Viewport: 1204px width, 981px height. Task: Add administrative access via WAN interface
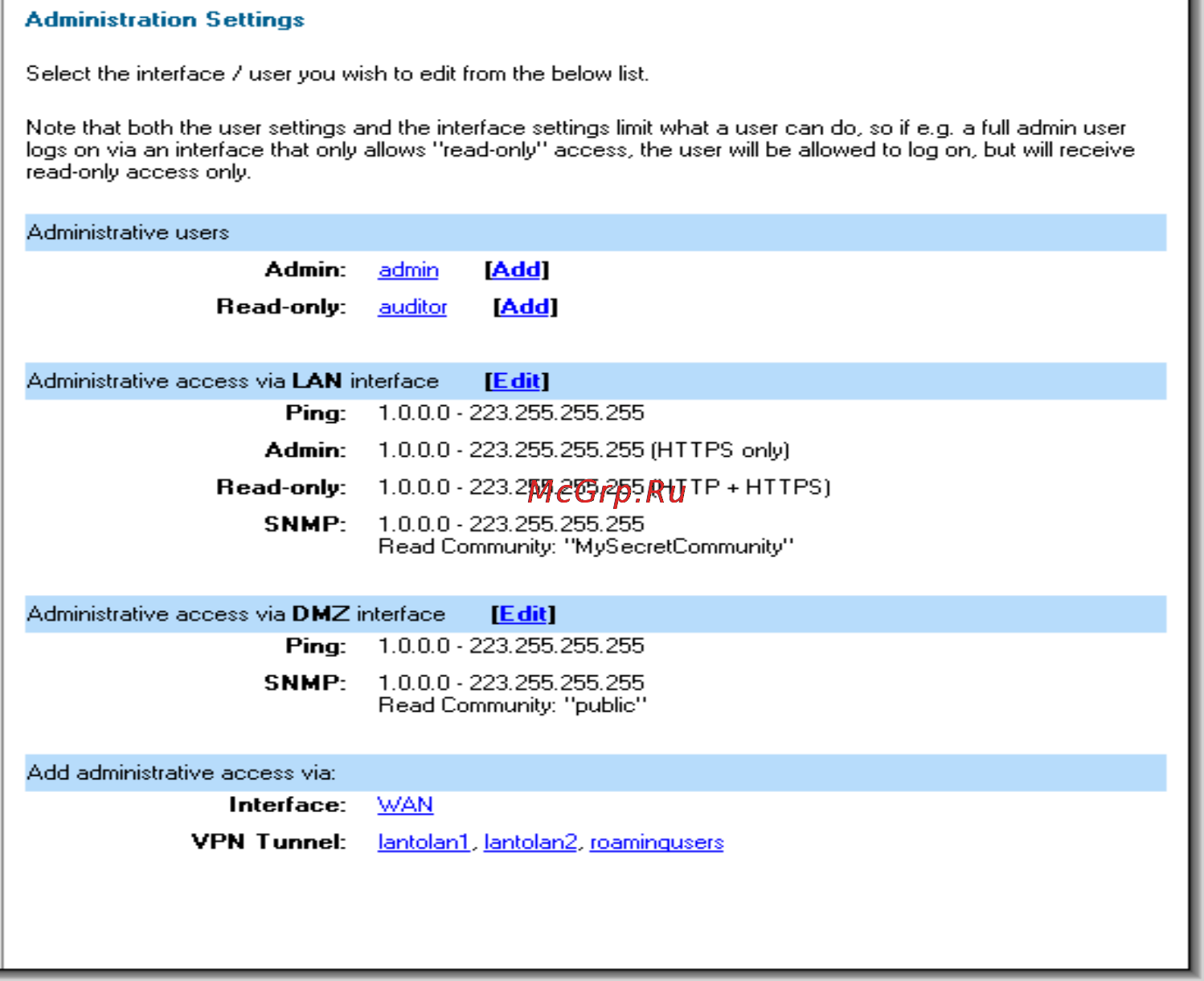[405, 805]
